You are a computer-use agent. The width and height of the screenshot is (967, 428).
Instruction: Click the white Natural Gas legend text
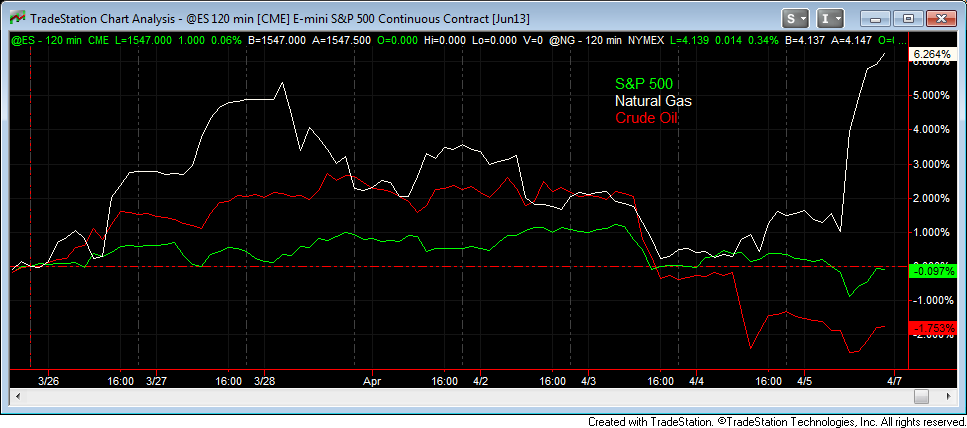tap(653, 101)
